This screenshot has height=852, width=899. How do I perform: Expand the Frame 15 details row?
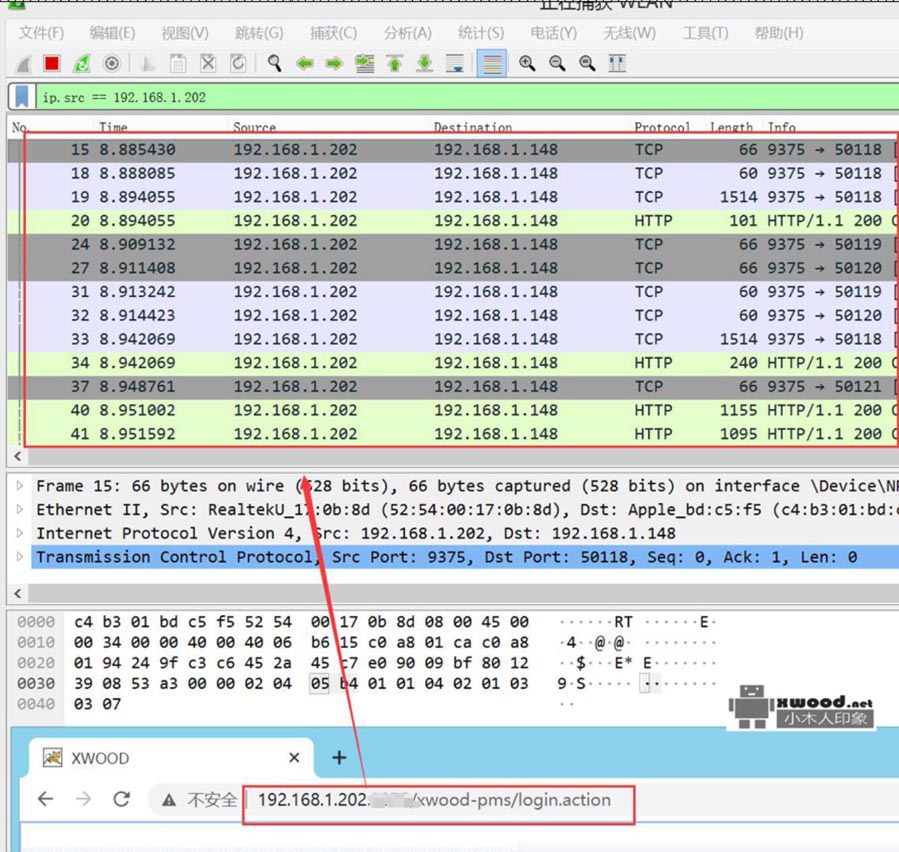[20, 486]
